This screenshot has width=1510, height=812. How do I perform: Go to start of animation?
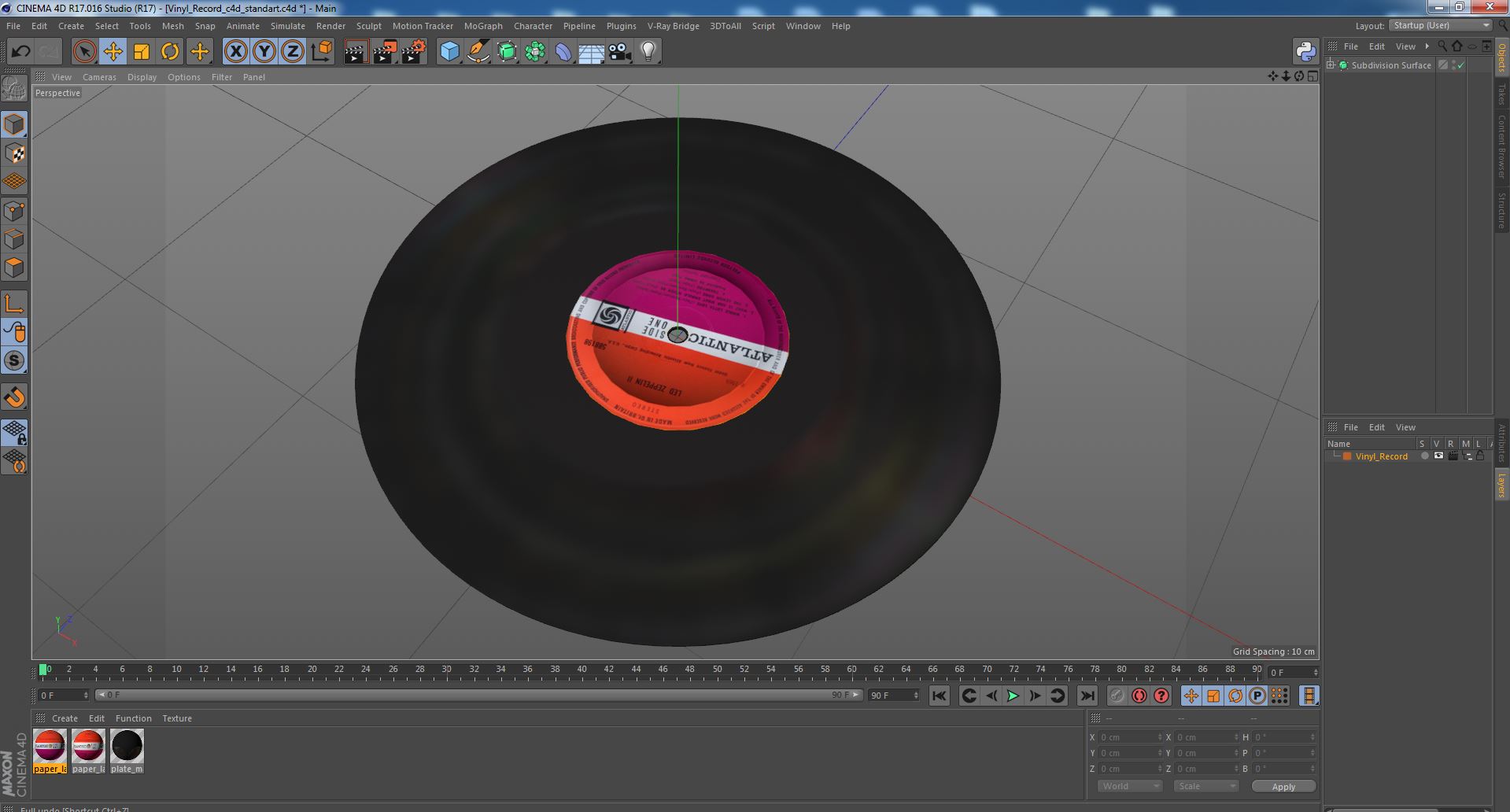(x=940, y=696)
